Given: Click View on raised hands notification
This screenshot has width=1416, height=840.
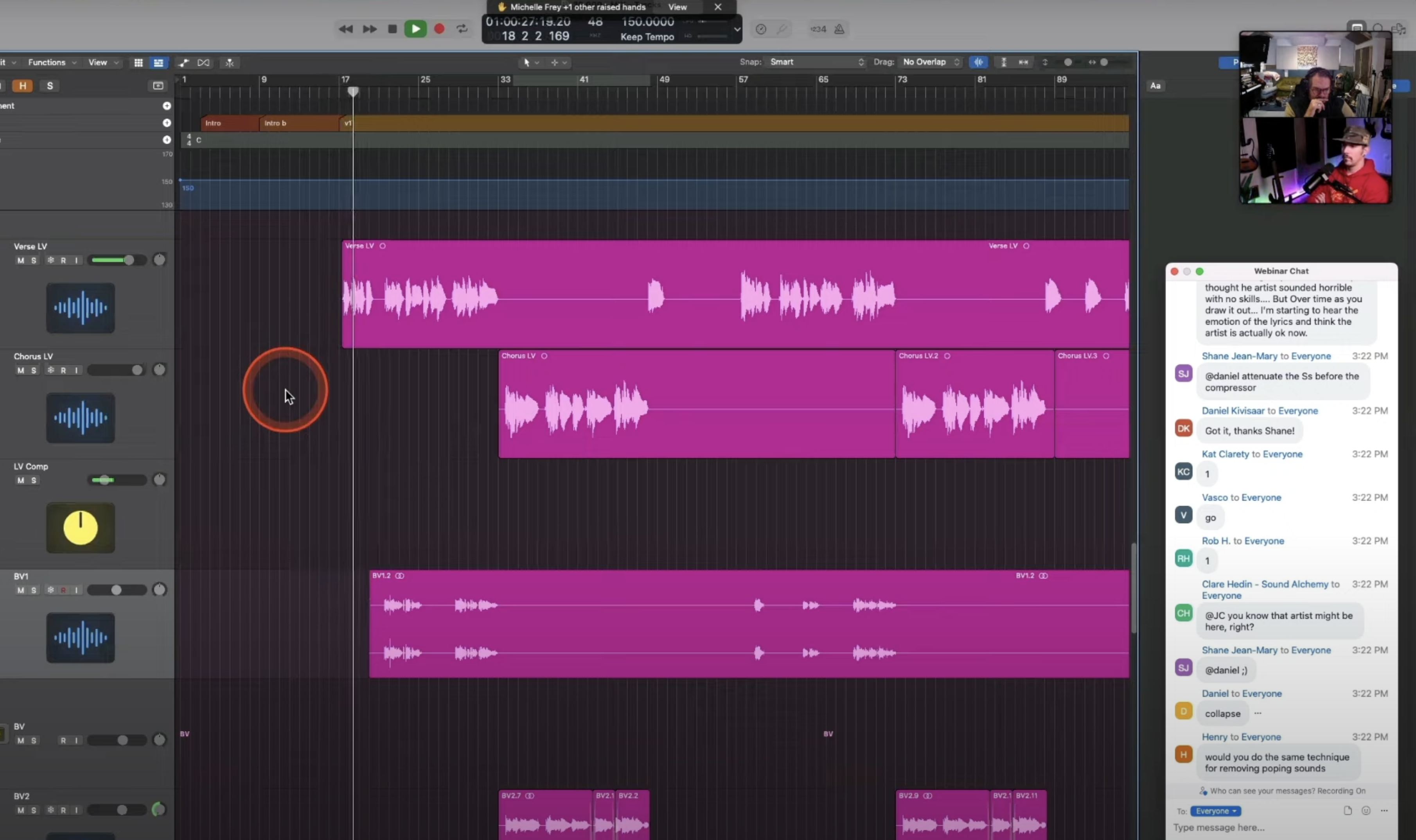Looking at the screenshot, I should (677, 7).
